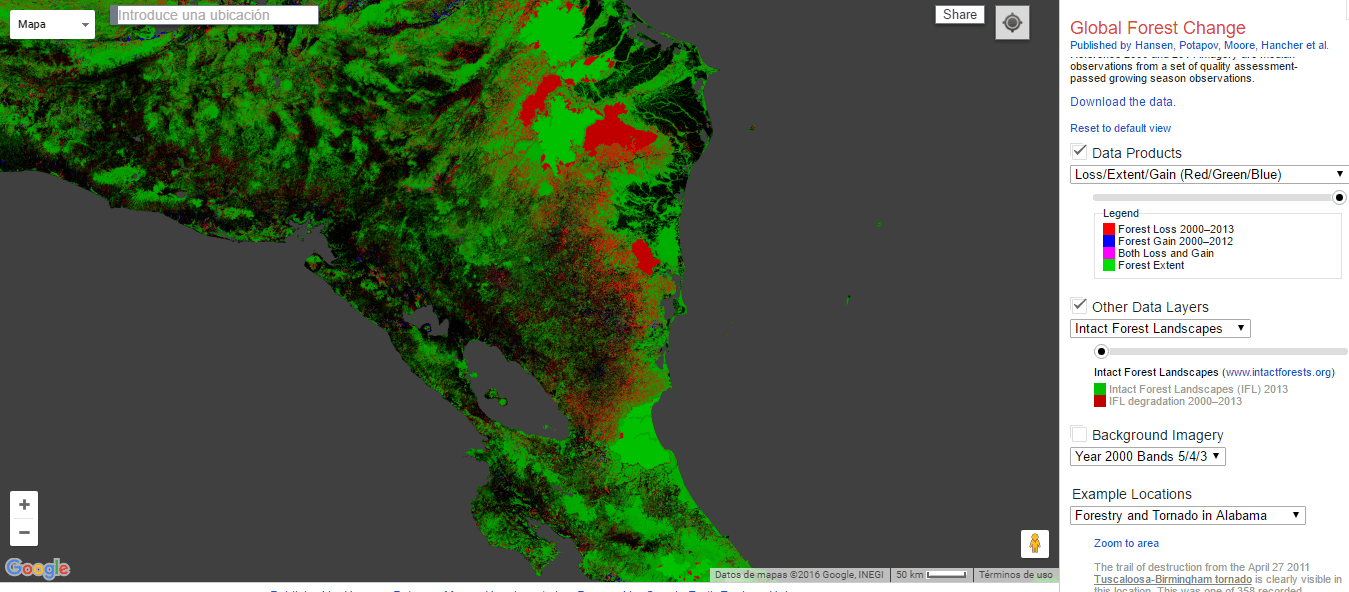Zoom out using the minus icon

pos(24,532)
